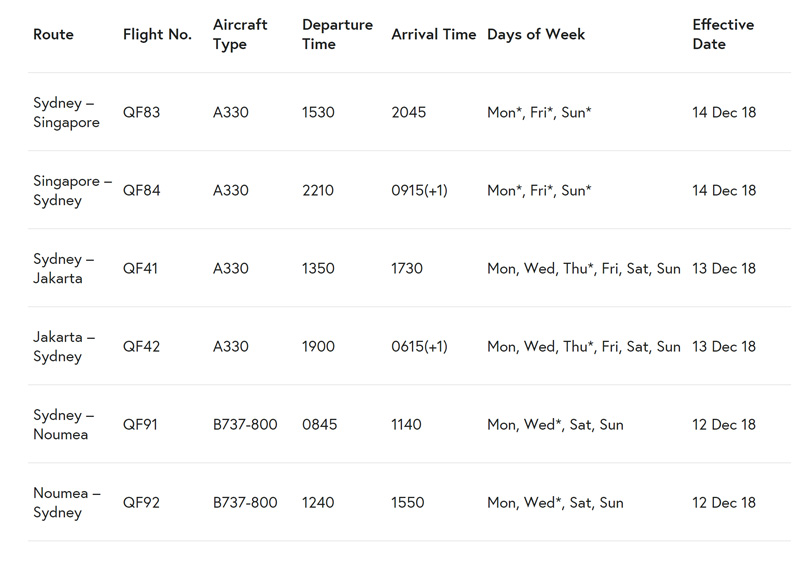Click the Route column header
The height and width of the screenshot is (561, 800).
[53, 34]
